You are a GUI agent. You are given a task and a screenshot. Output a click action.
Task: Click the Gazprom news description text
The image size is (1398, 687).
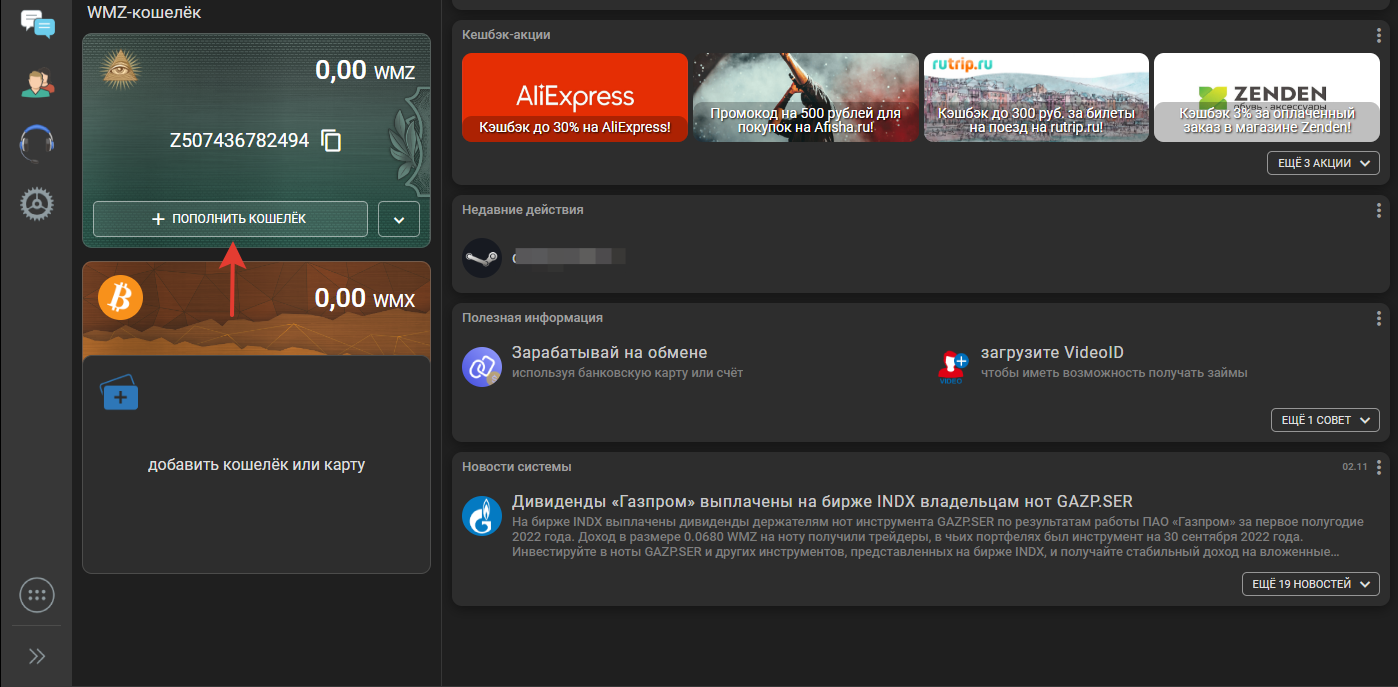click(938, 537)
